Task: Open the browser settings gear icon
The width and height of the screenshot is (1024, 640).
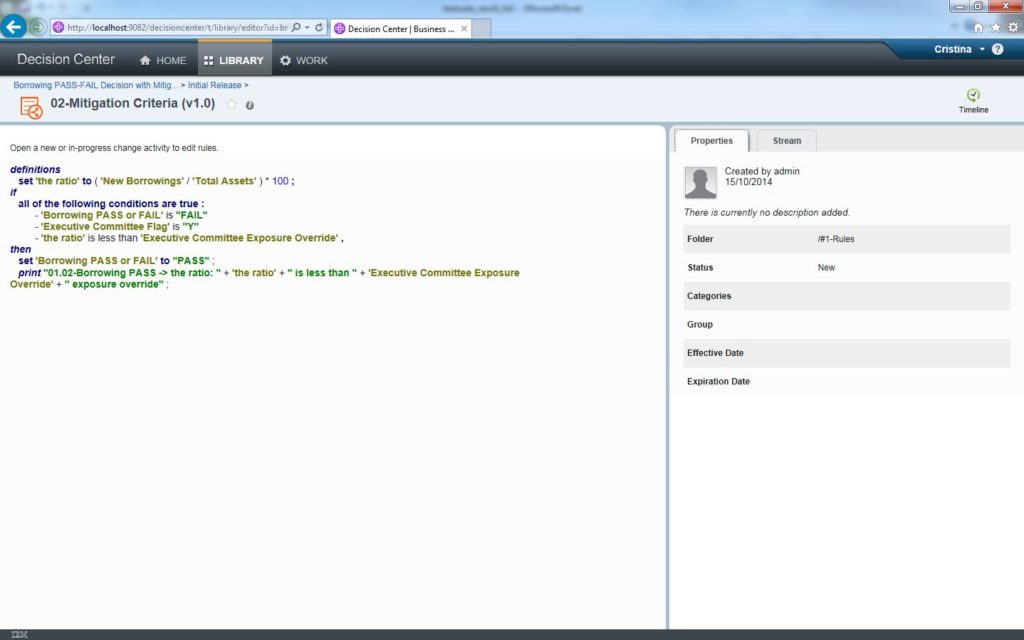Action: (1013, 27)
